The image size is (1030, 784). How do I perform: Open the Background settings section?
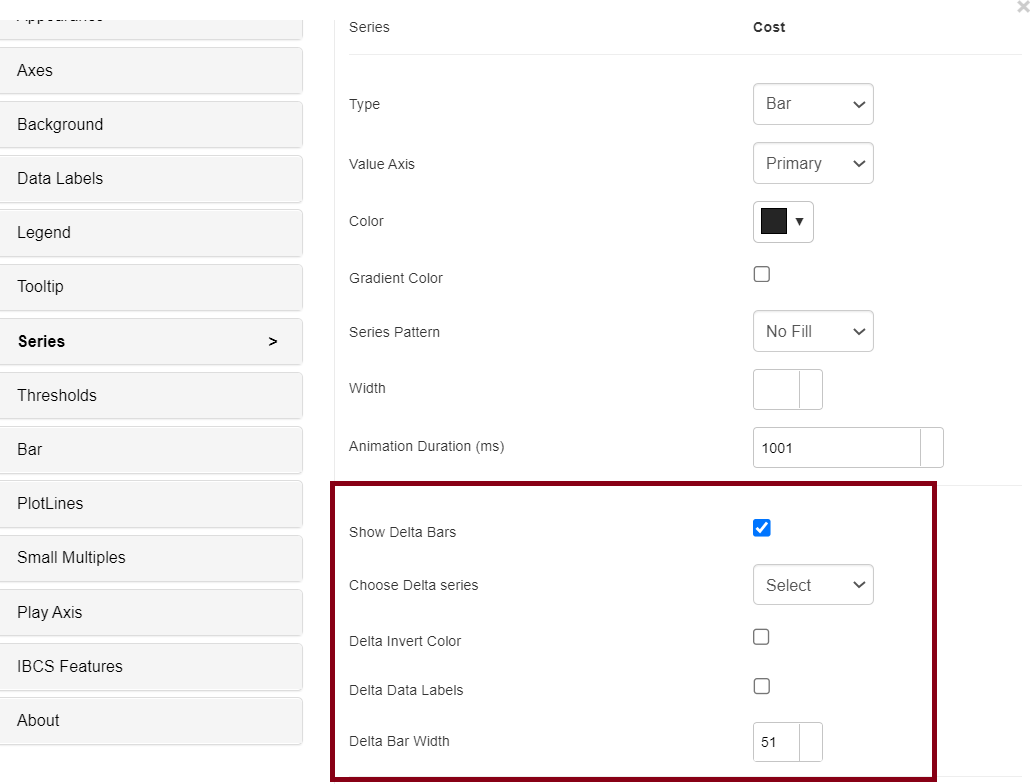(x=152, y=124)
